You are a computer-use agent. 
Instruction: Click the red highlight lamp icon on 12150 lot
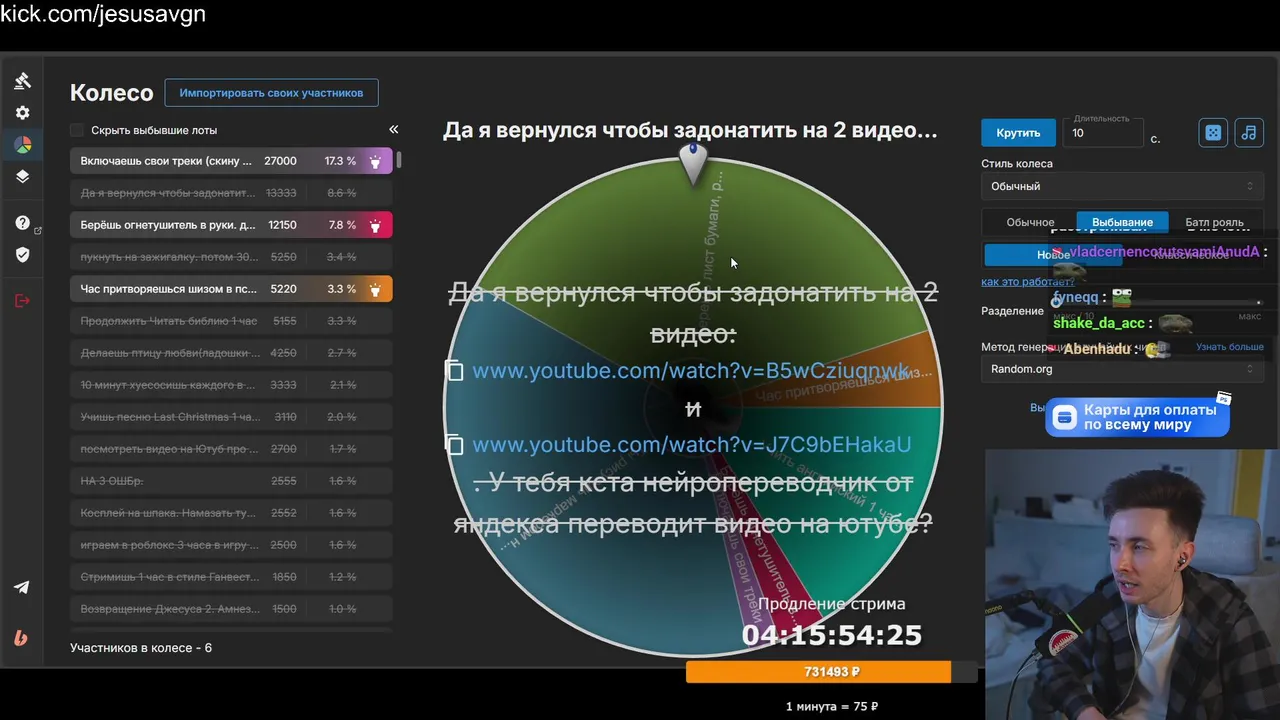[x=375, y=225]
